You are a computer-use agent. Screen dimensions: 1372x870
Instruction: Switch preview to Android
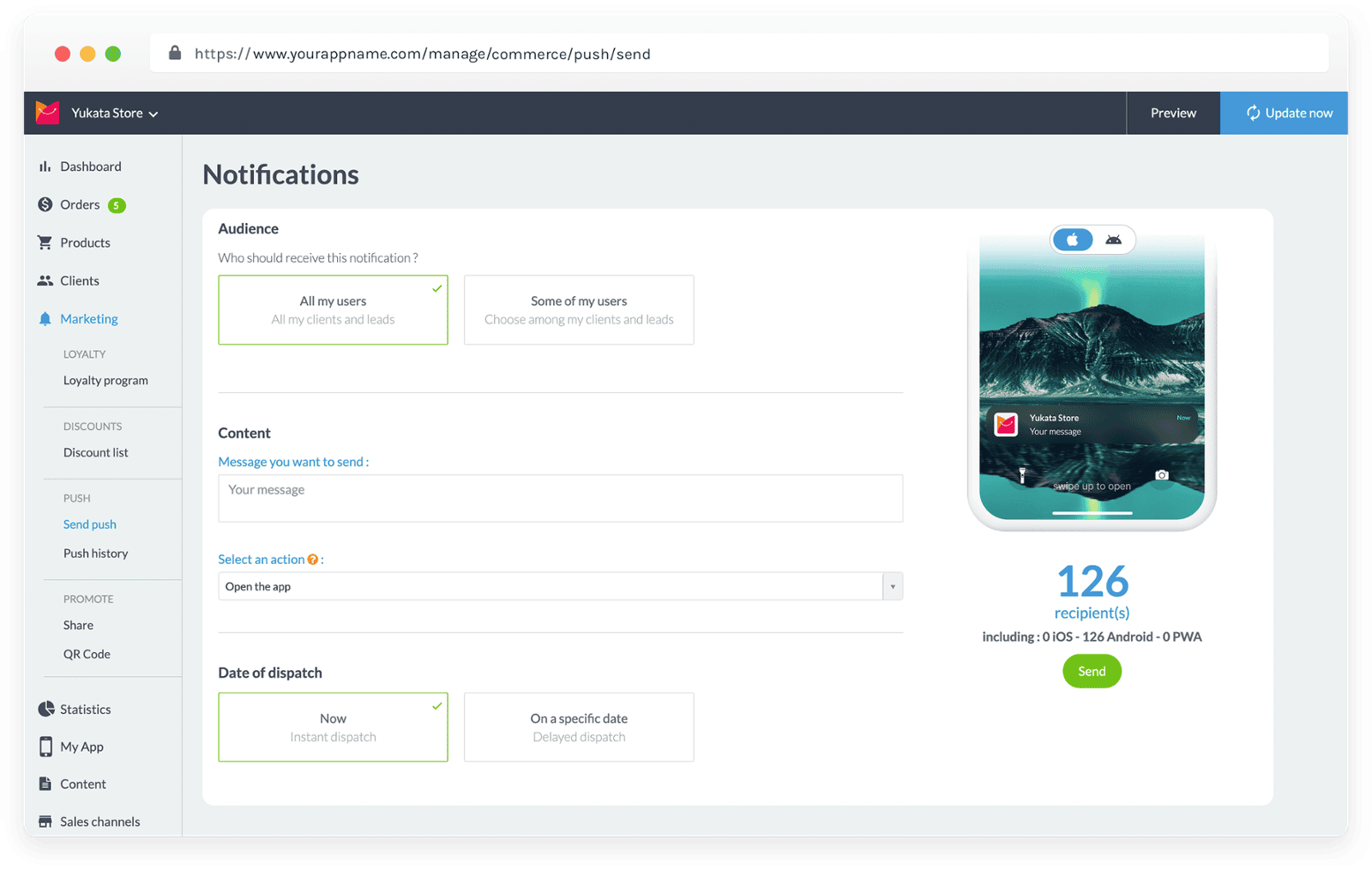[x=1114, y=239]
